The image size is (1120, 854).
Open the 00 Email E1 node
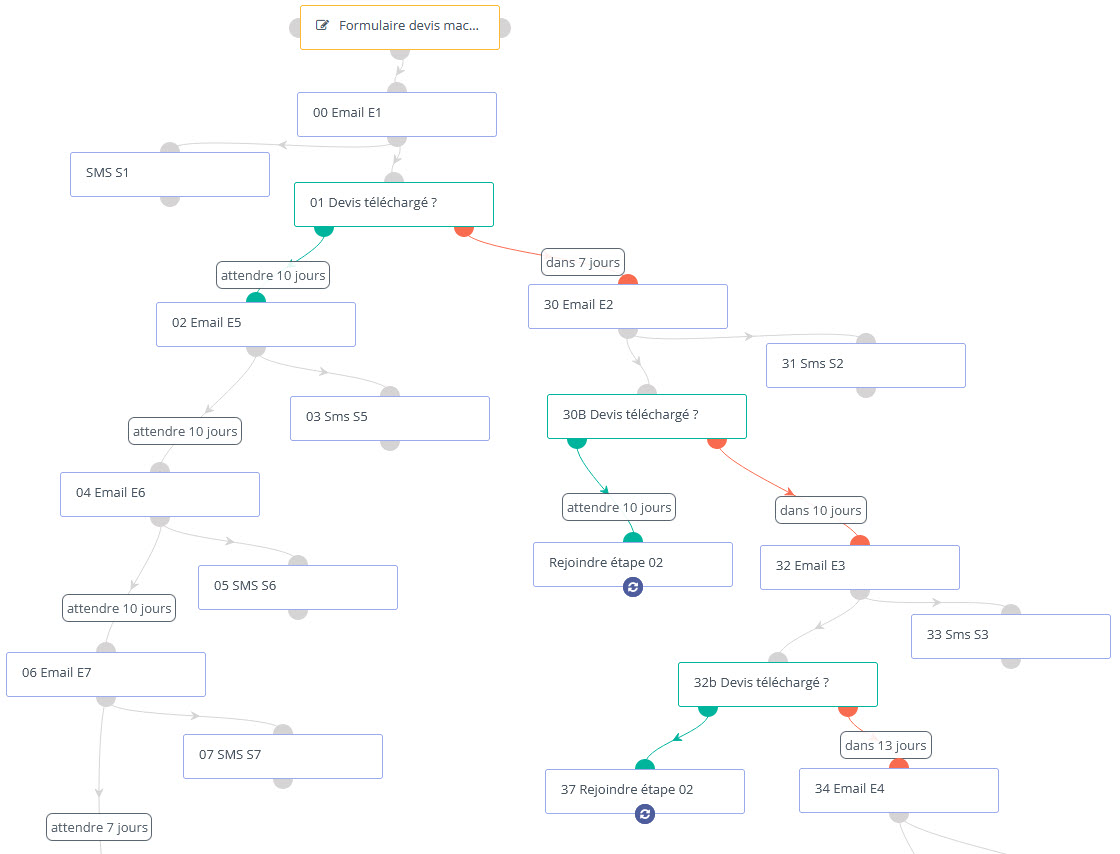tap(397, 114)
